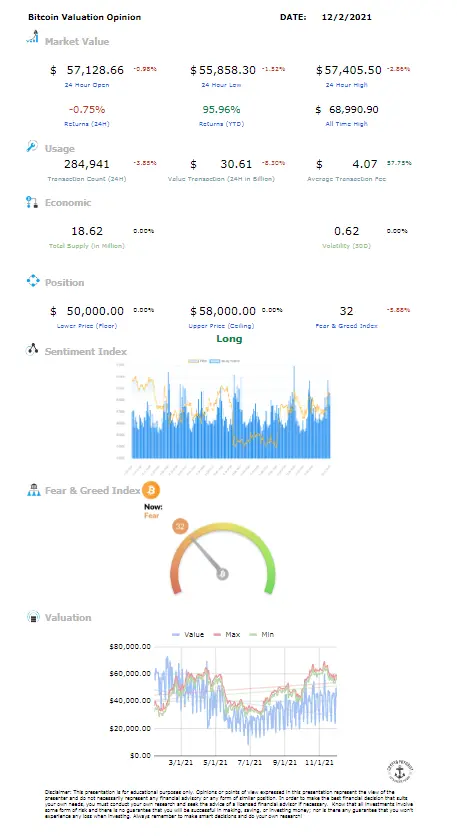The height and width of the screenshot is (837, 457).
Task: Click the Lower Price (Floor) label
Action: [x=87, y=326]
